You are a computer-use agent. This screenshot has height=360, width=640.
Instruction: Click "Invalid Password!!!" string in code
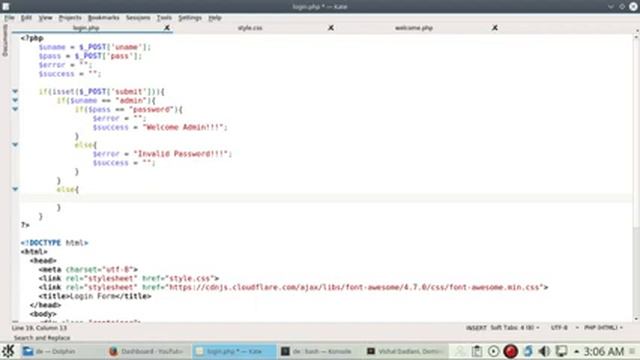point(182,154)
